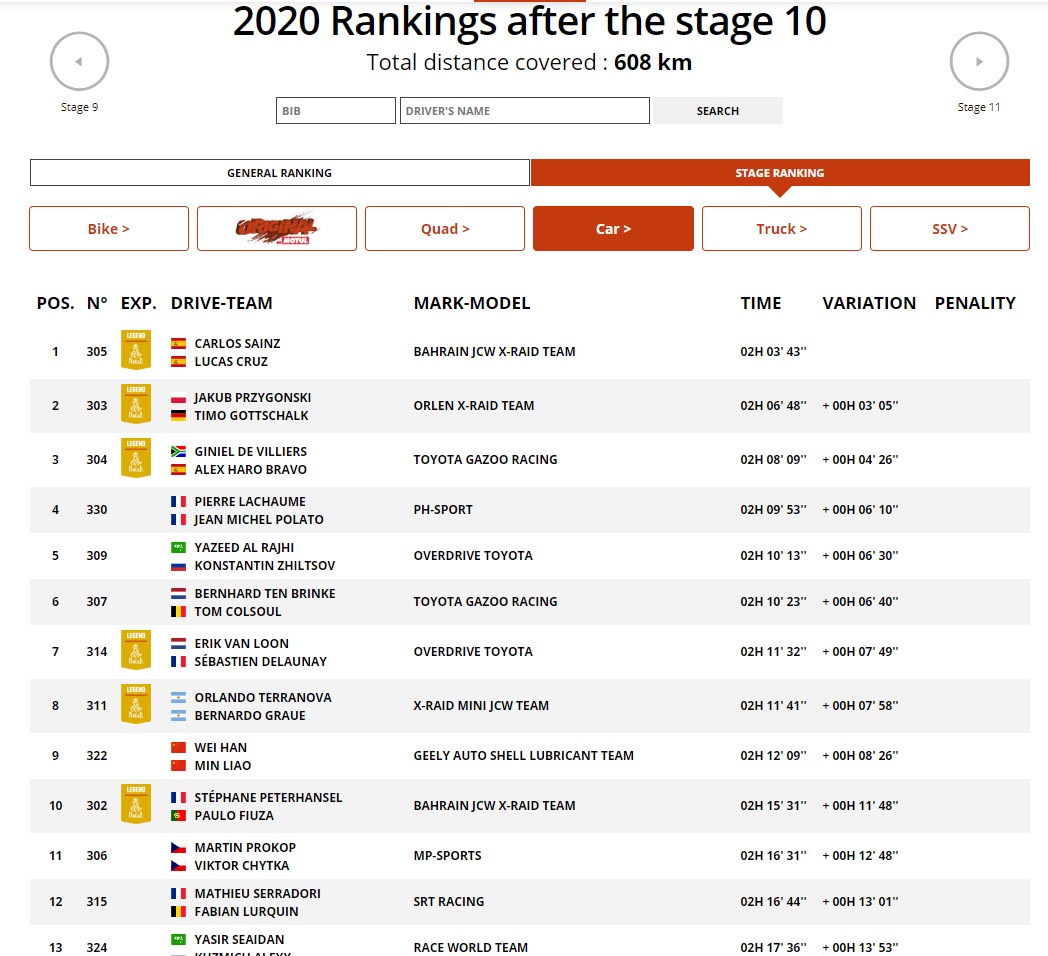Click the Driver's Name search field
Image resolution: width=1048 pixels, height=956 pixels.
(525, 111)
